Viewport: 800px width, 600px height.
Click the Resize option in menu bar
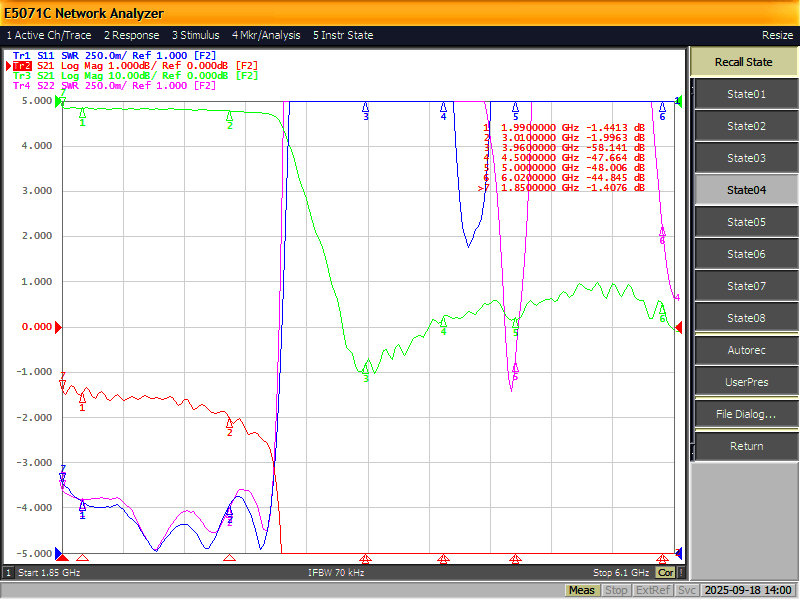pos(777,35)
